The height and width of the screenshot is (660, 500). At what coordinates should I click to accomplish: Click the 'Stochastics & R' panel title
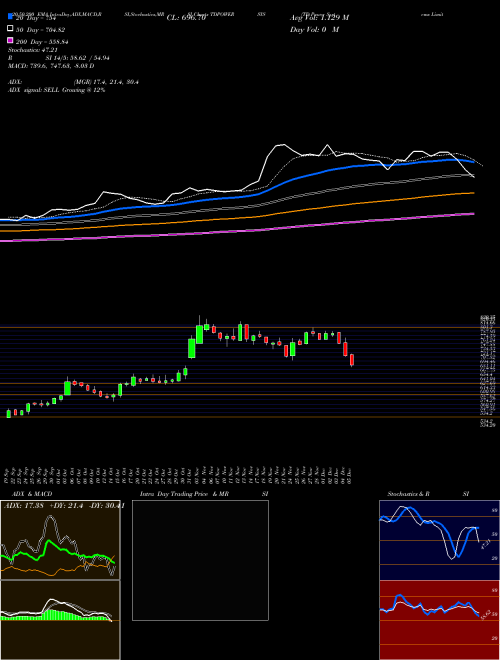(408, 494)
